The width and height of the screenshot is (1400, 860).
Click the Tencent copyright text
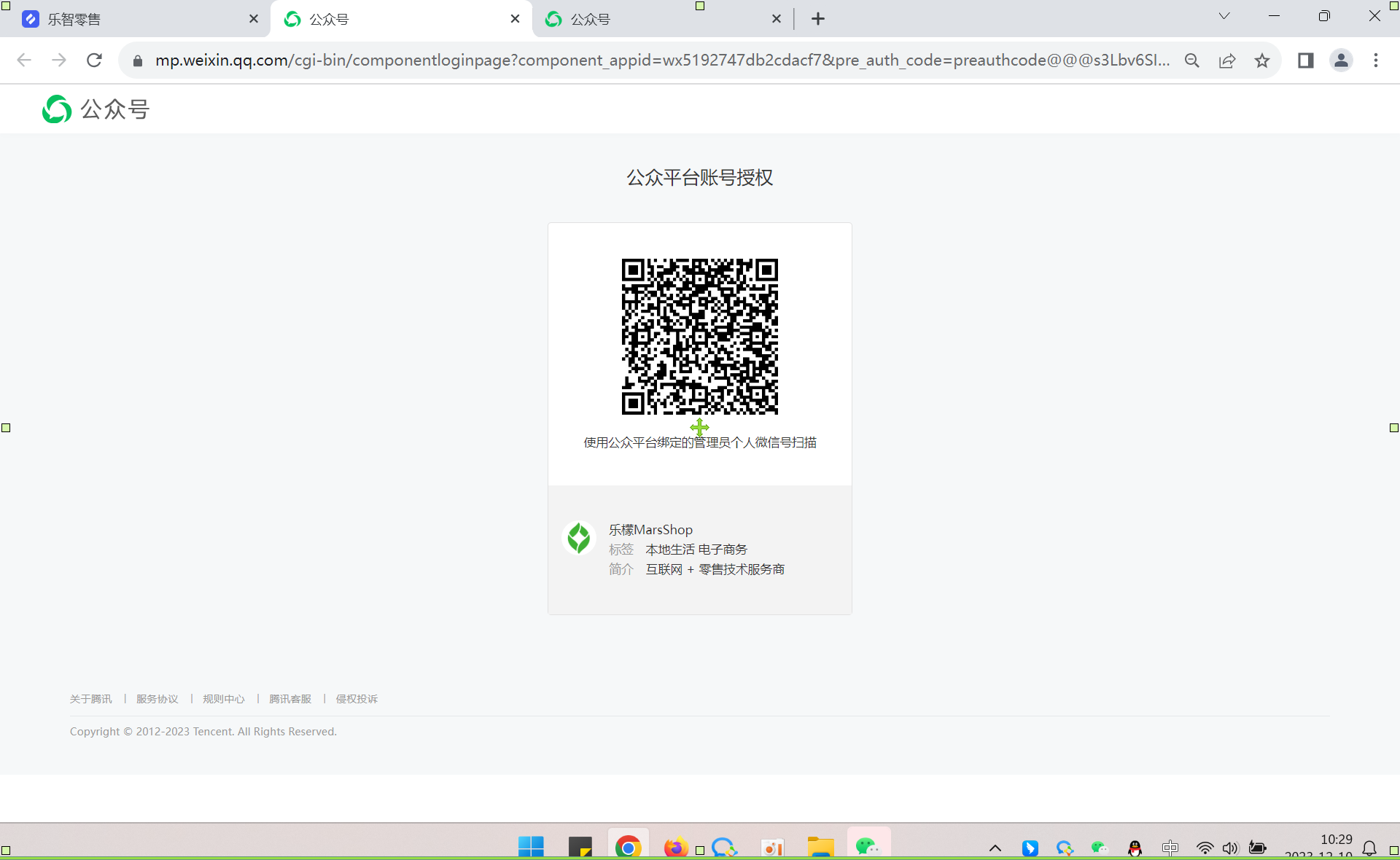(203, 732)
